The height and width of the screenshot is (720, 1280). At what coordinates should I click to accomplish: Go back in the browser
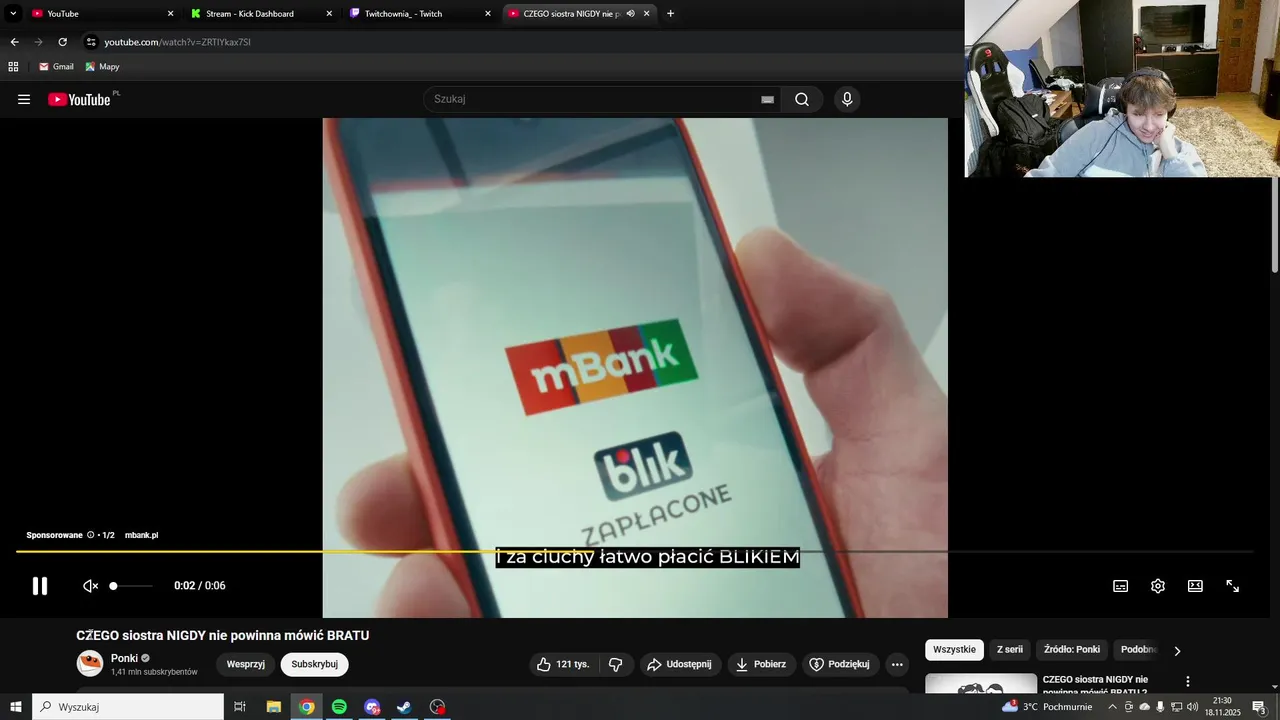coord(14,42)
